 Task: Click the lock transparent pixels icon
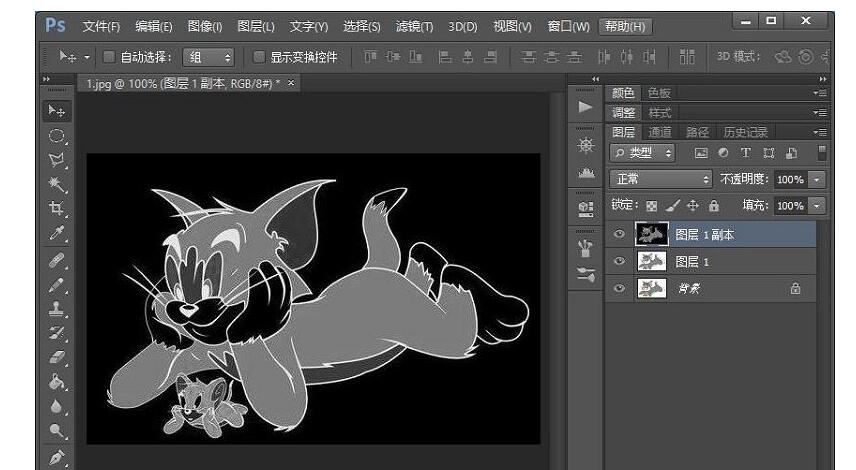coord(653,206)
